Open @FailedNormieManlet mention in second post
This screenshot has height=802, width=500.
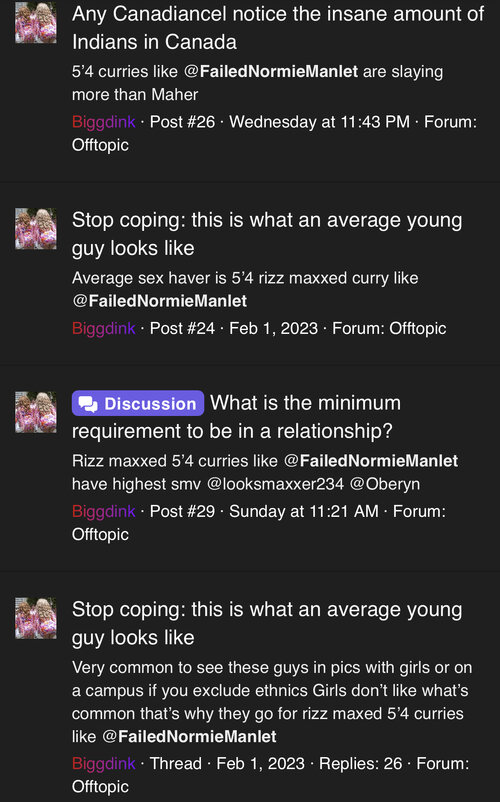160,300
